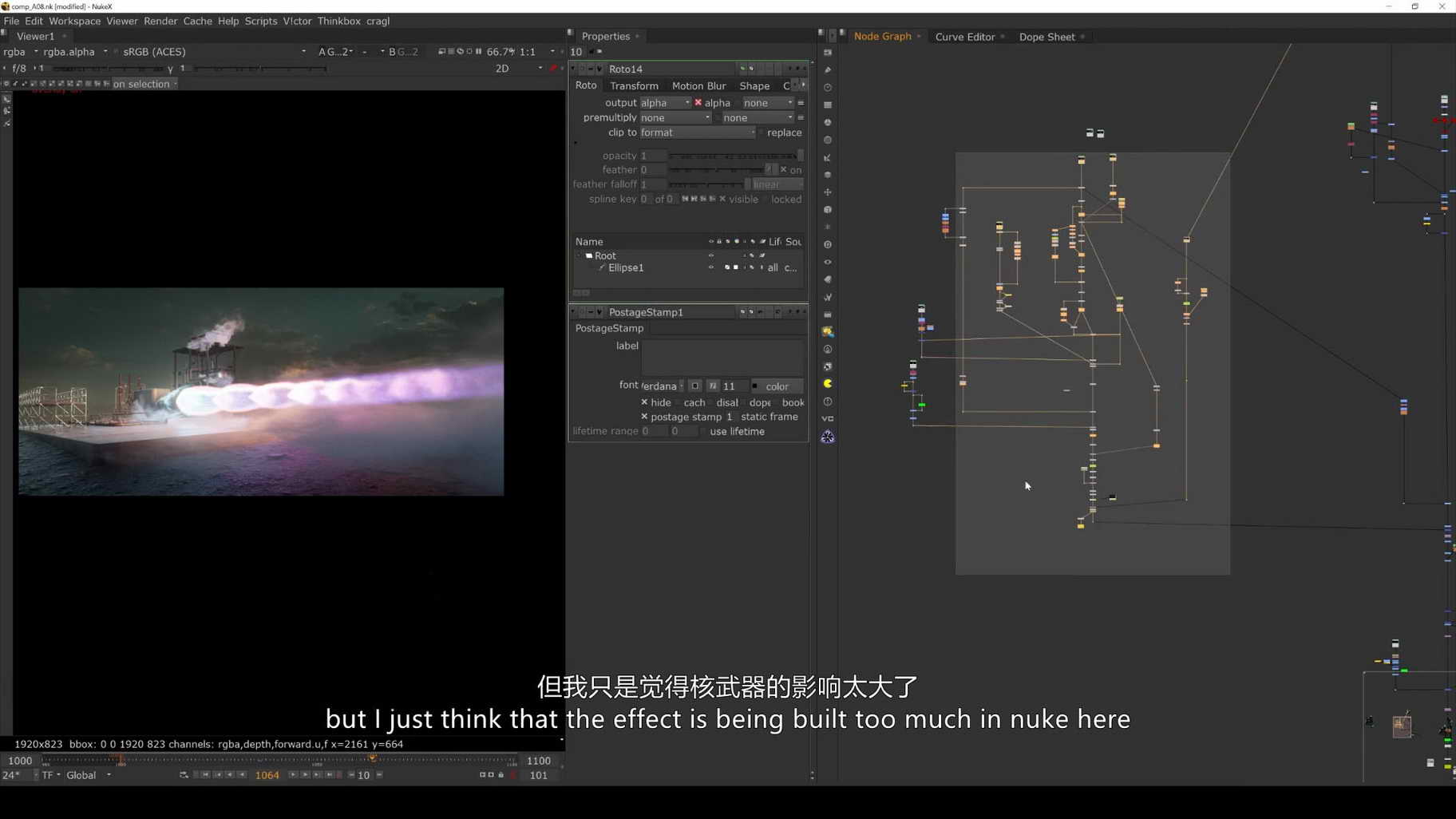Enable the use lifetime checkbox
The height and width of the screenshot is (819, 1456).
703,432
